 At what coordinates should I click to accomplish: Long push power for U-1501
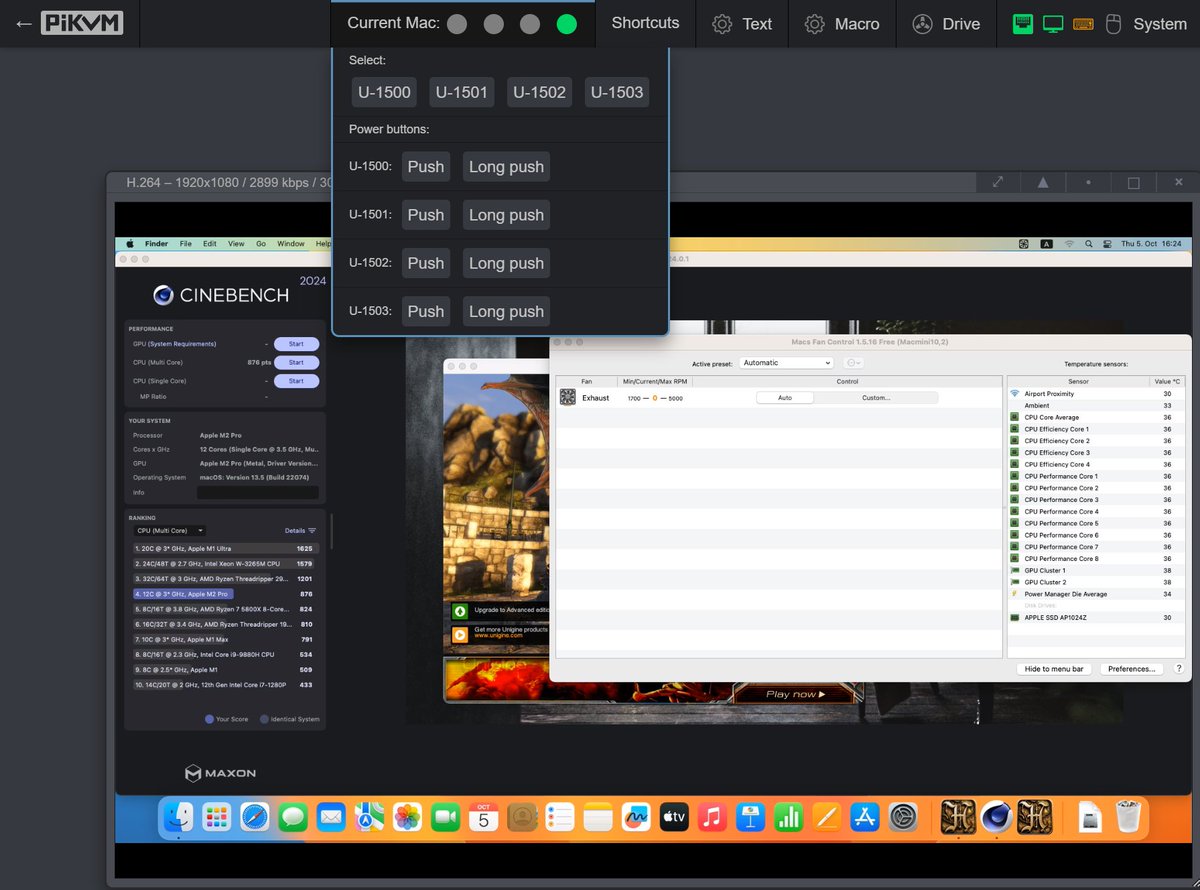click(x=506, y=215)
